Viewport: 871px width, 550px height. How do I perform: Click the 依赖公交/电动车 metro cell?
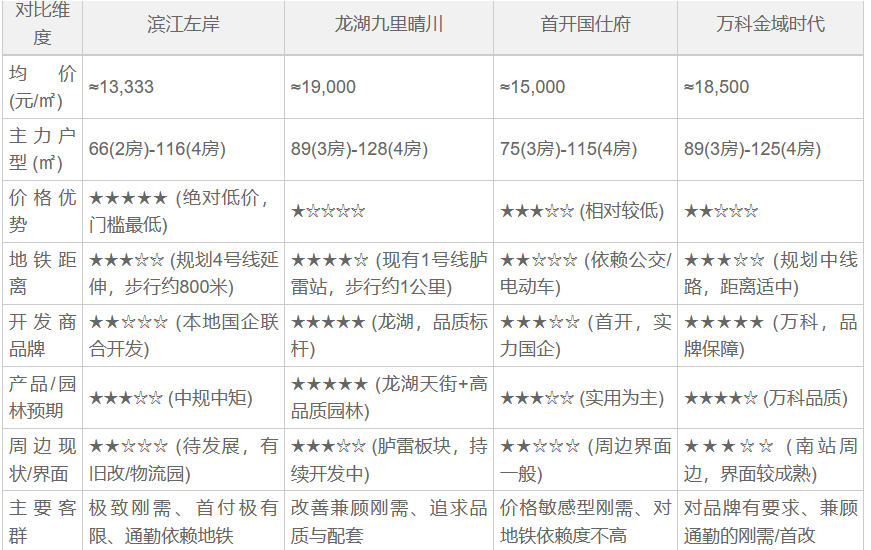[585, 273]
